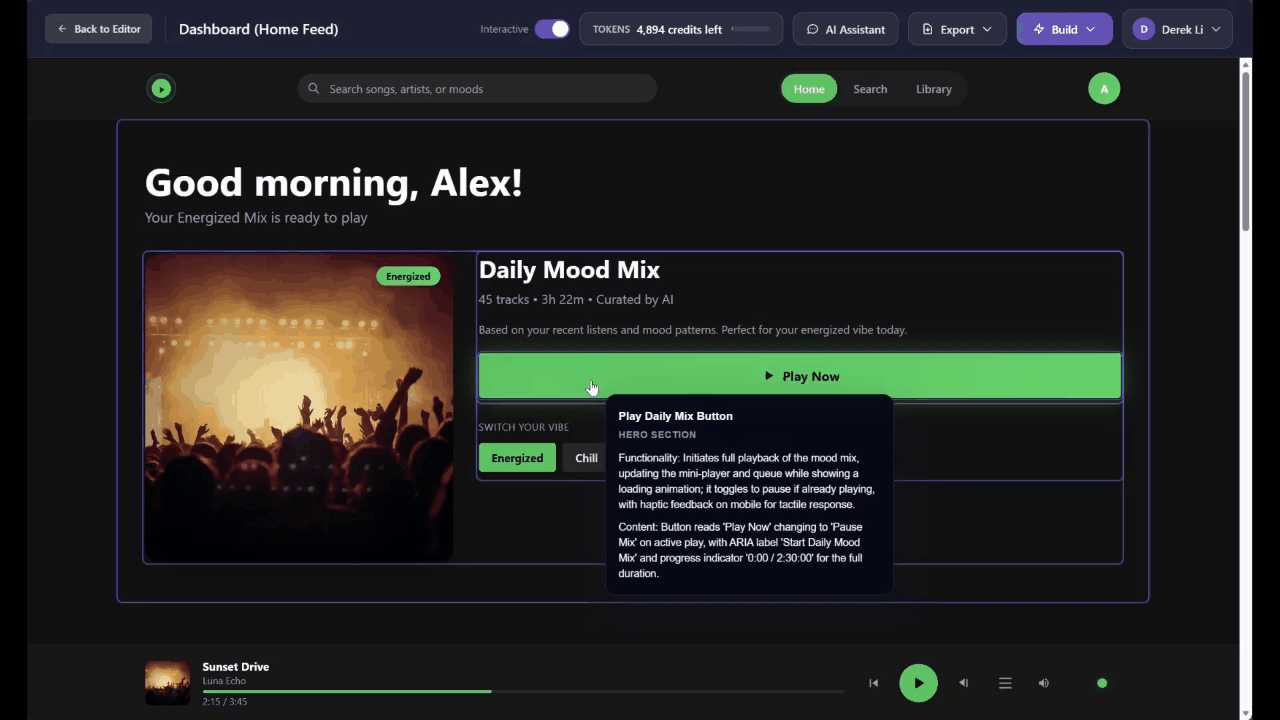Select the Energized vibe option
The image size is (1280, 720).
517,458
